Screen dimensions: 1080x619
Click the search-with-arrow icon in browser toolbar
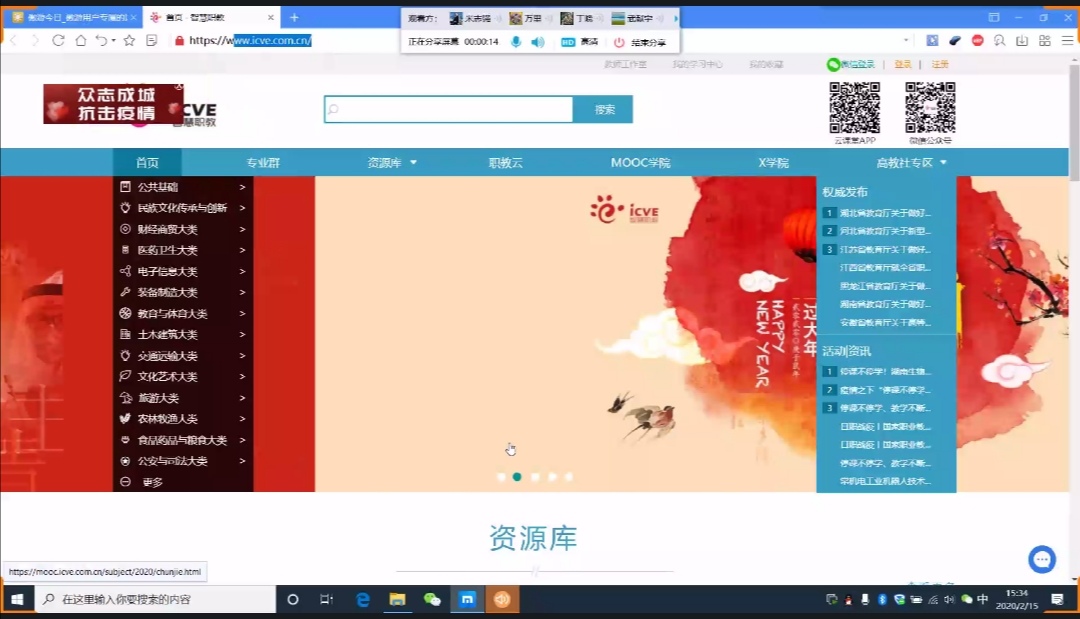point(999,41)
